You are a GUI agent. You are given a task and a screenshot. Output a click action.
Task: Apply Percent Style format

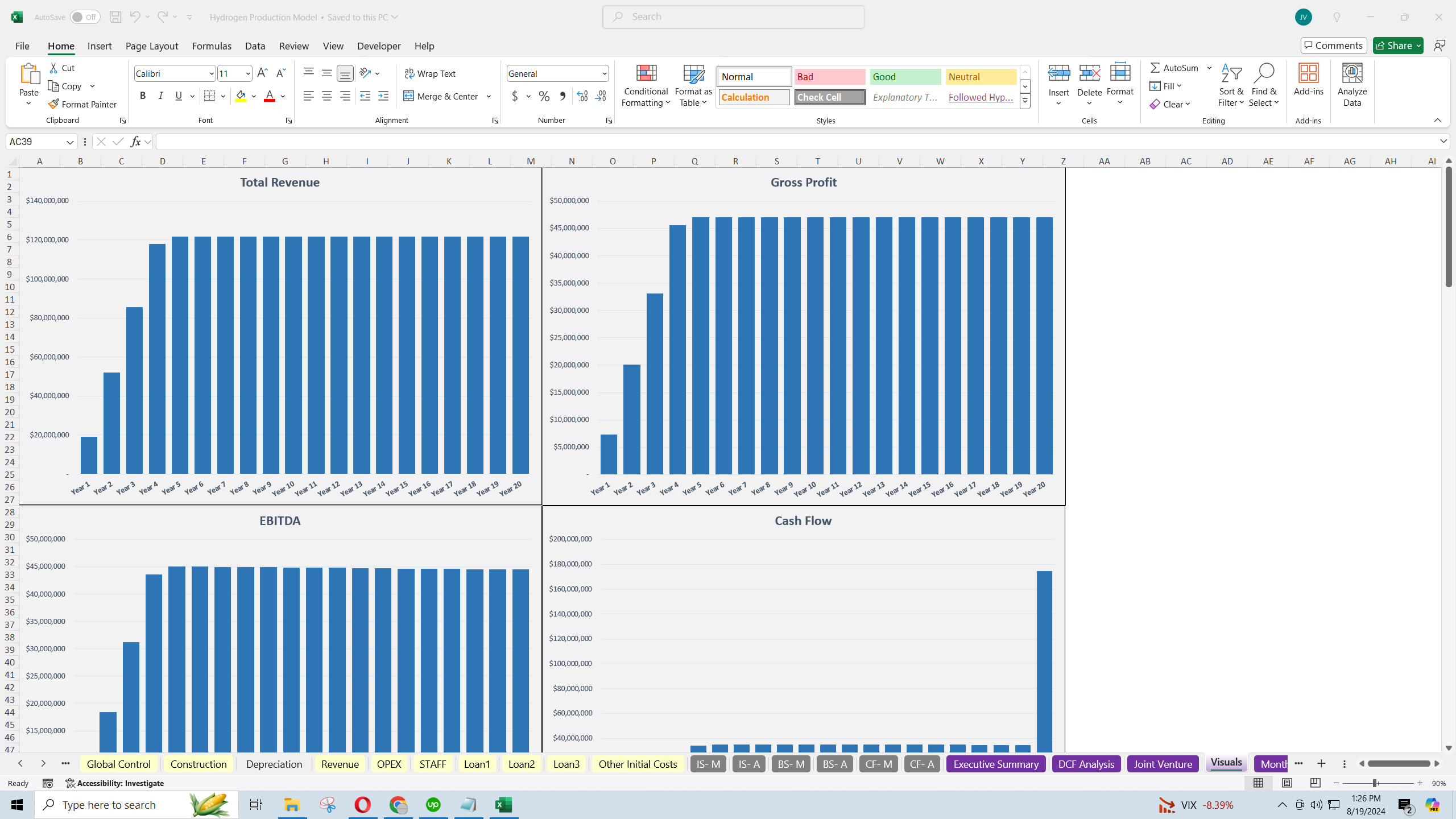click(x=544, y=96)
